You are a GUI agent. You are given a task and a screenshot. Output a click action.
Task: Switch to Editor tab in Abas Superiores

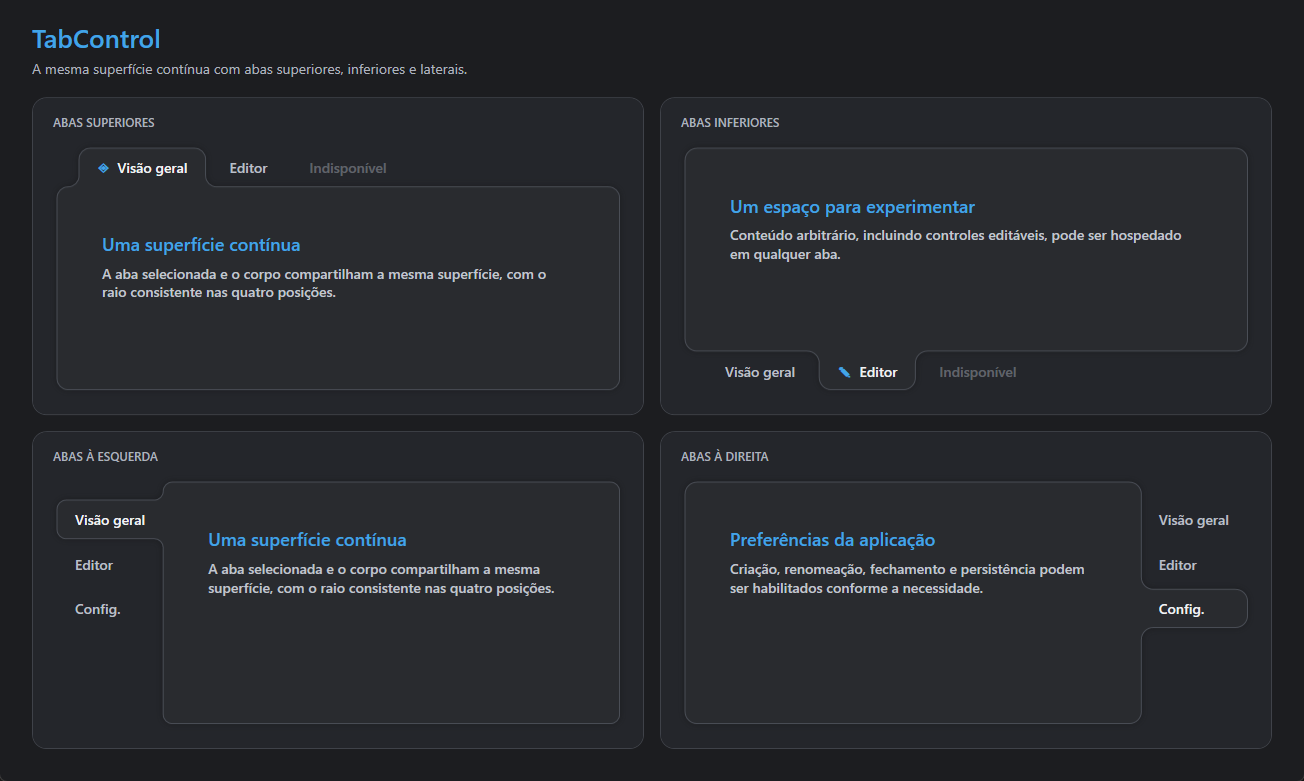248,168
